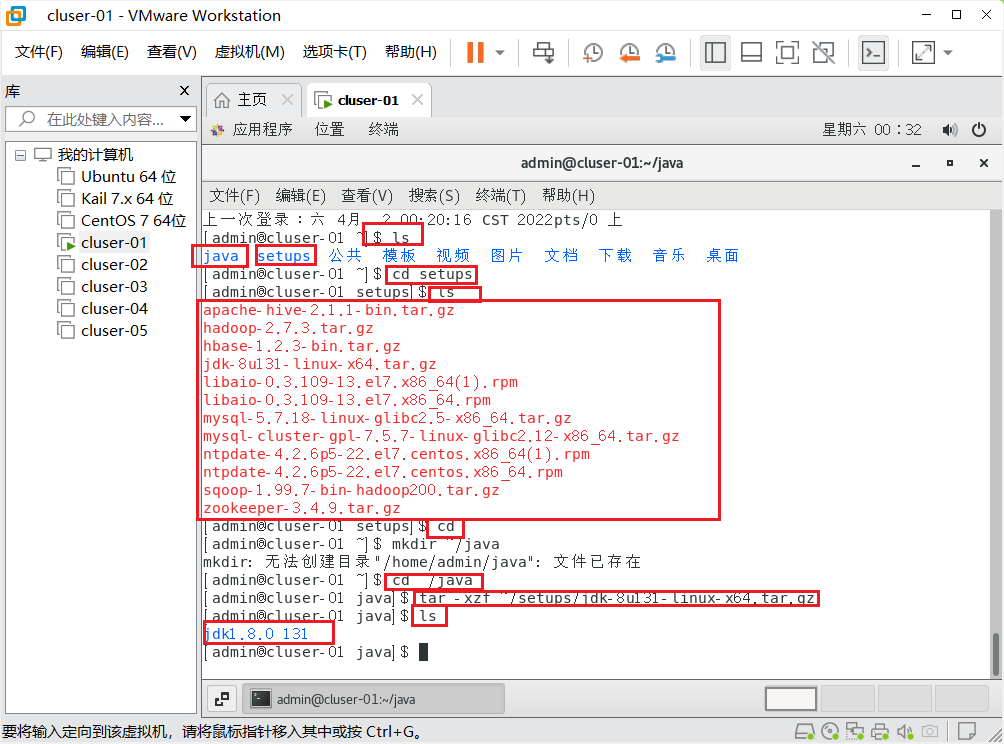
Task: Open the guest 位置 menu
Action: [x=330, y=130]
